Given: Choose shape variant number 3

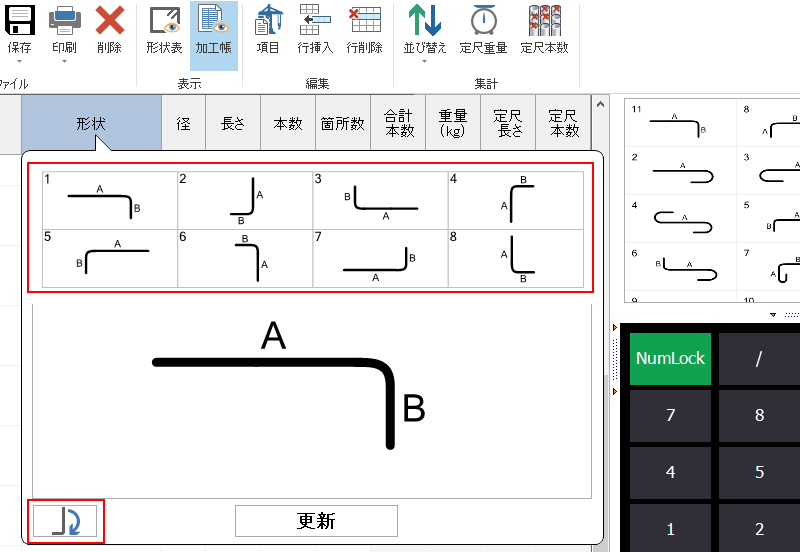Looking at the screenshot, I should 380,200.
